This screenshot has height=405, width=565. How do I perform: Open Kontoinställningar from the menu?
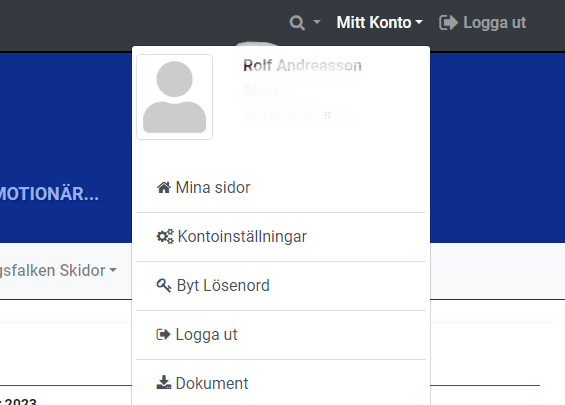tap(281, 237)
